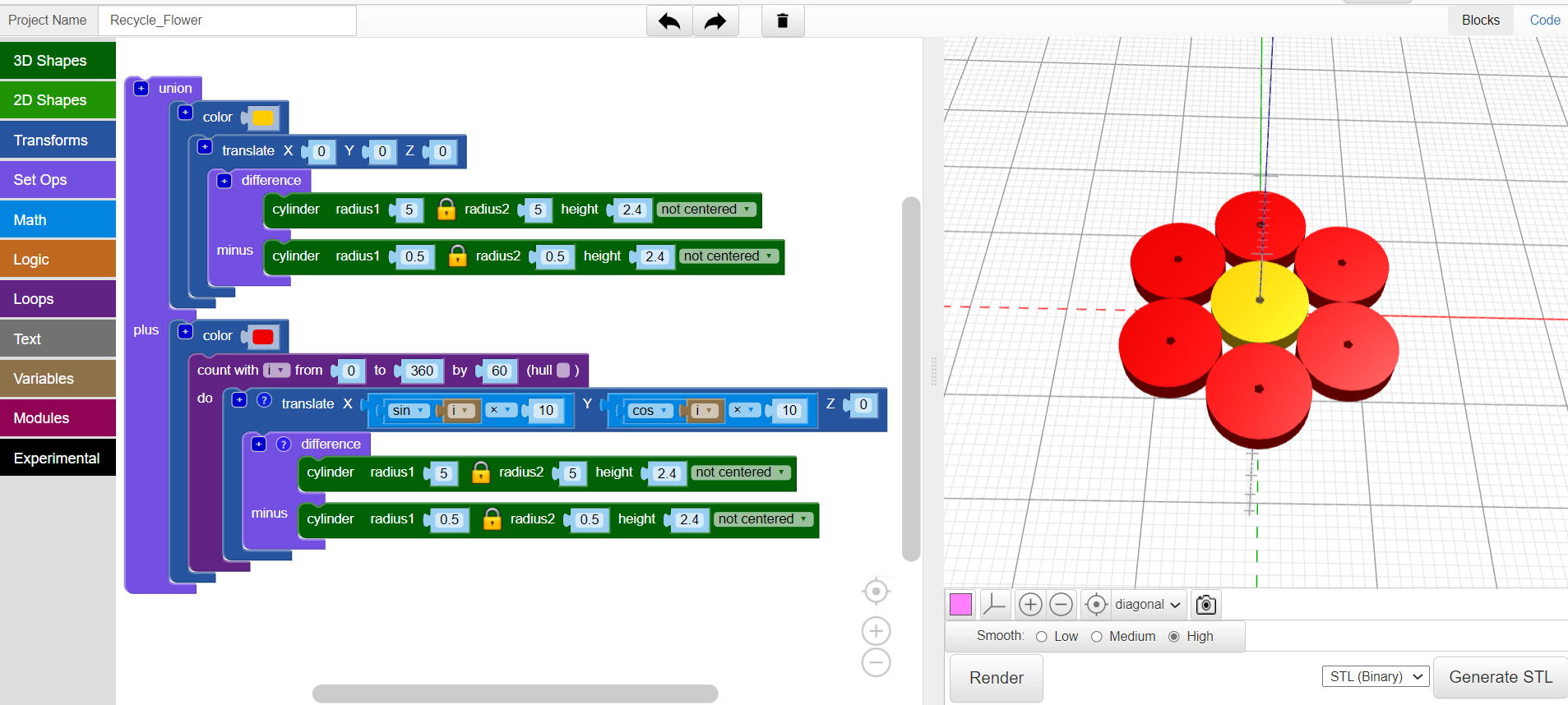Screen dimensions: 1568x705
Task: Click the plus icon on the sin/cos translate block
Action: (x=239, y=400)
